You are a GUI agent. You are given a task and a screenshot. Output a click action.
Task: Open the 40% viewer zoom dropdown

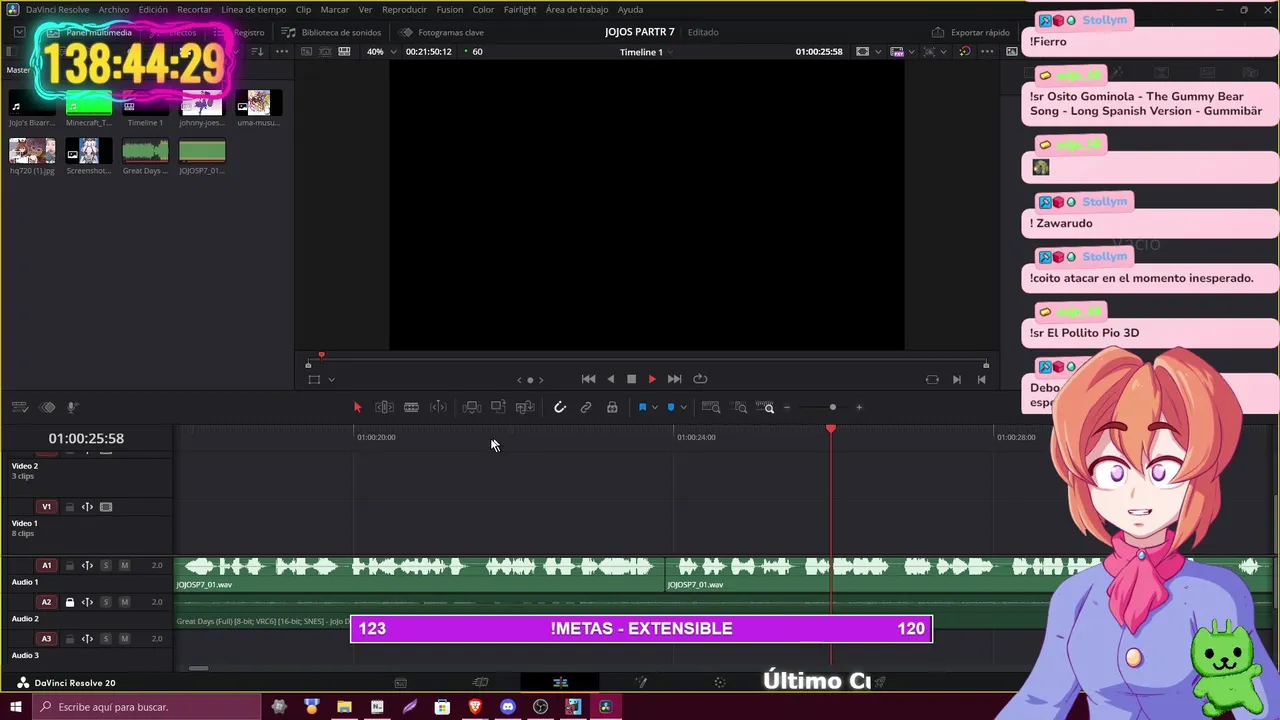pos(380,52)
